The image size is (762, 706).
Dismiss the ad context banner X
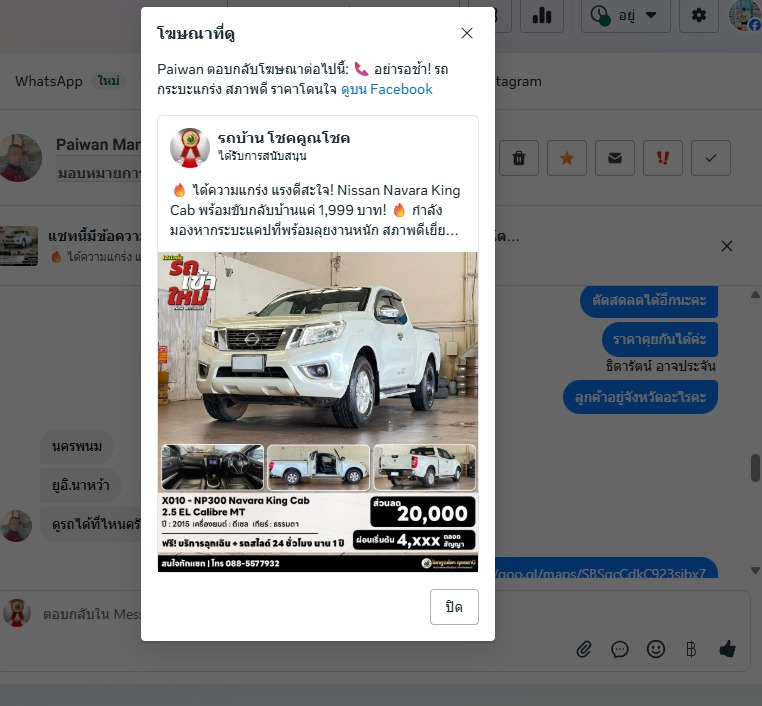point(727,246)
